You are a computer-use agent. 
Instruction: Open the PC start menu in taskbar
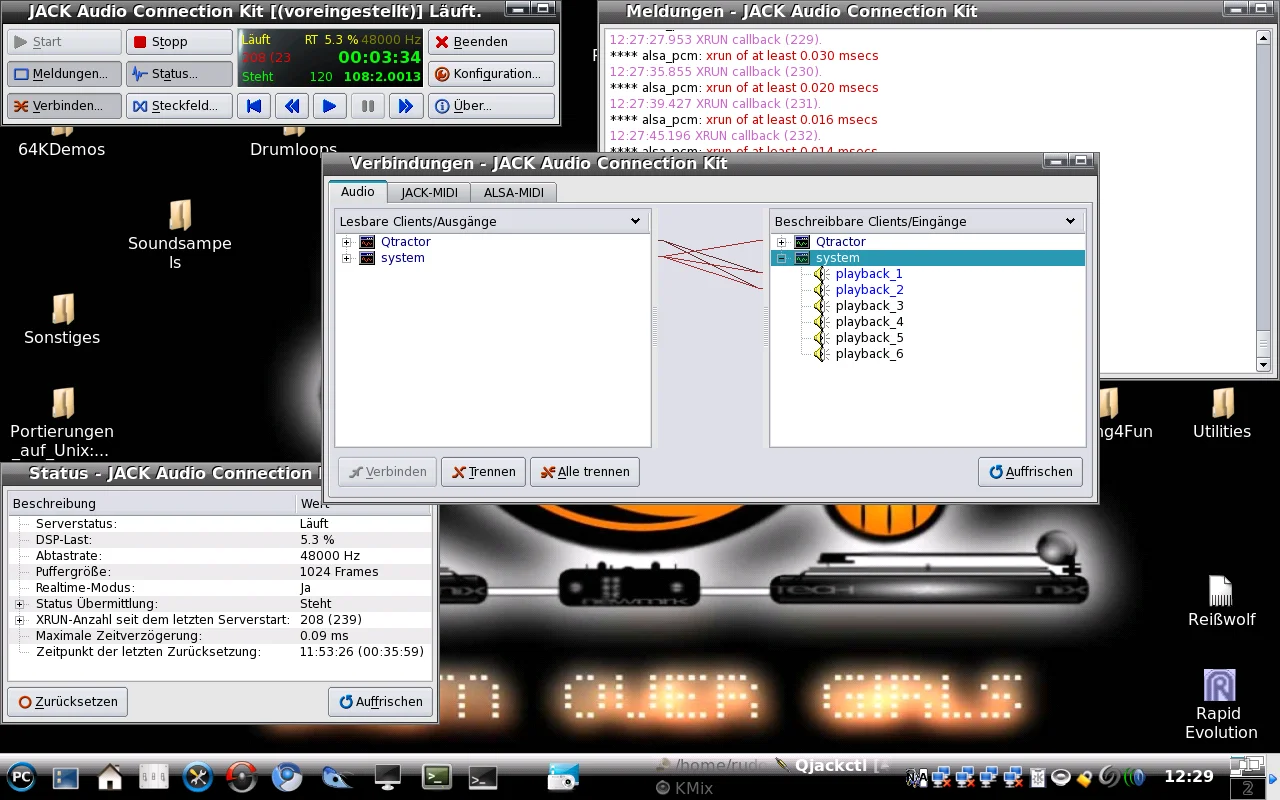(x=21, y=776)
